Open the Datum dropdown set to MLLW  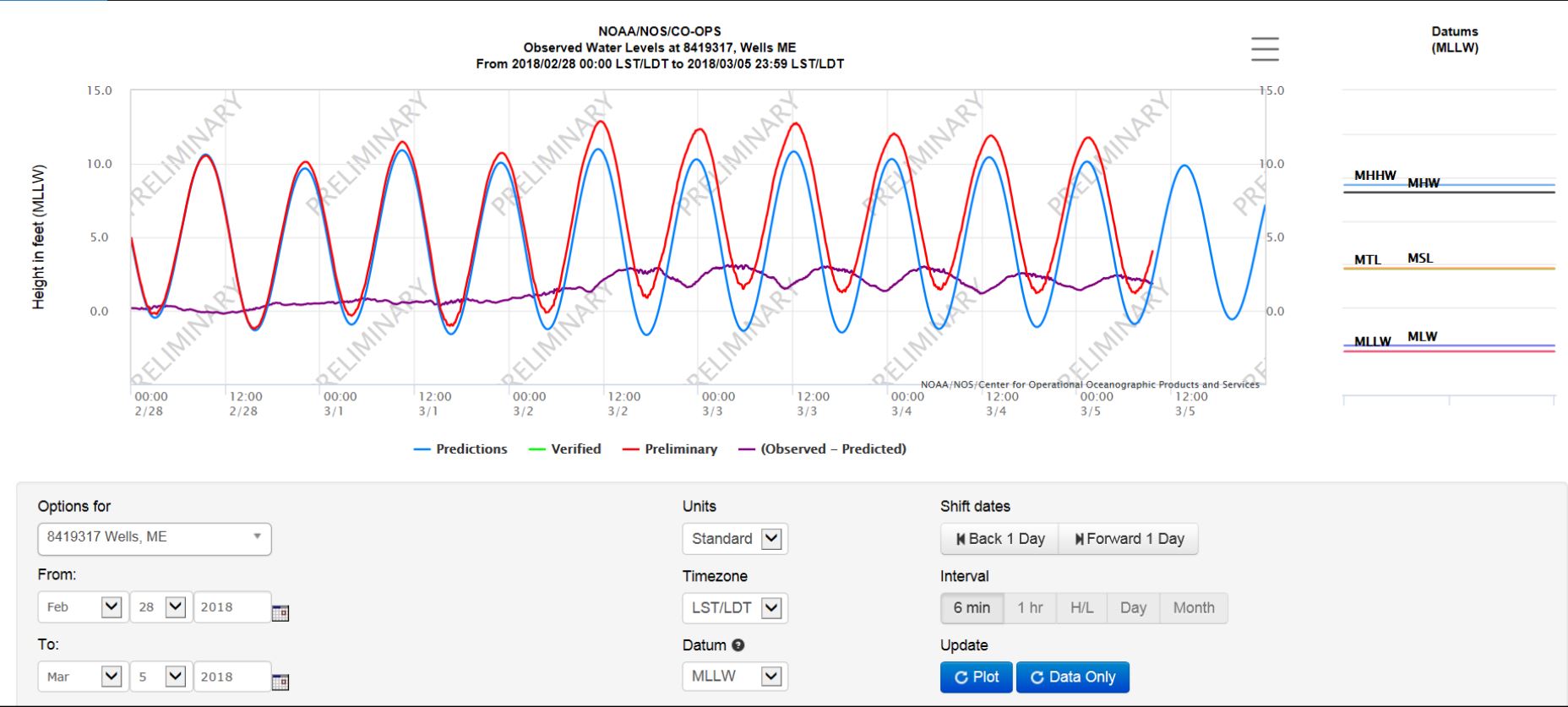(734, 677)
